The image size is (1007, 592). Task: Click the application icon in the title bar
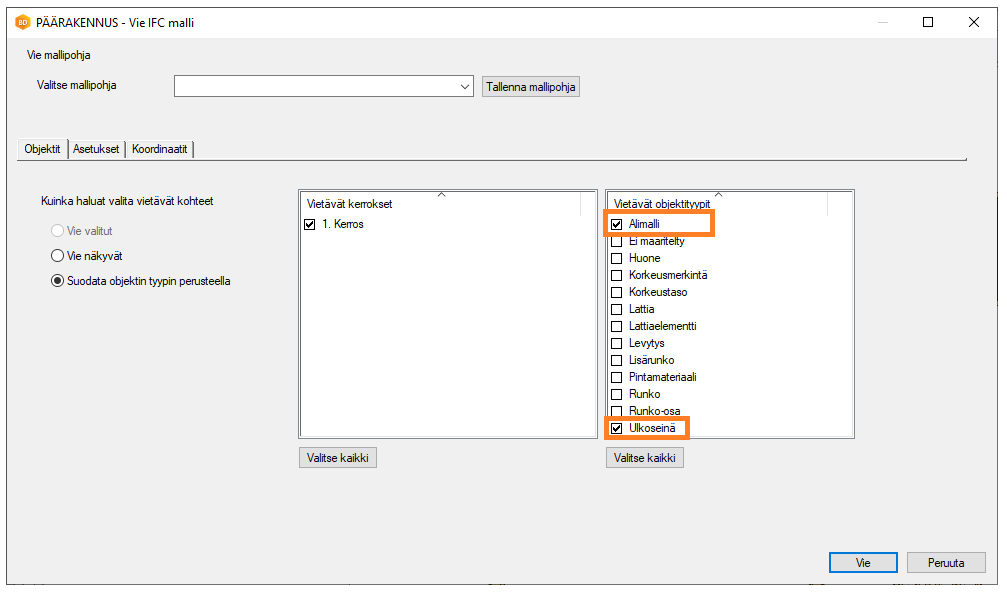click(22, 22)
